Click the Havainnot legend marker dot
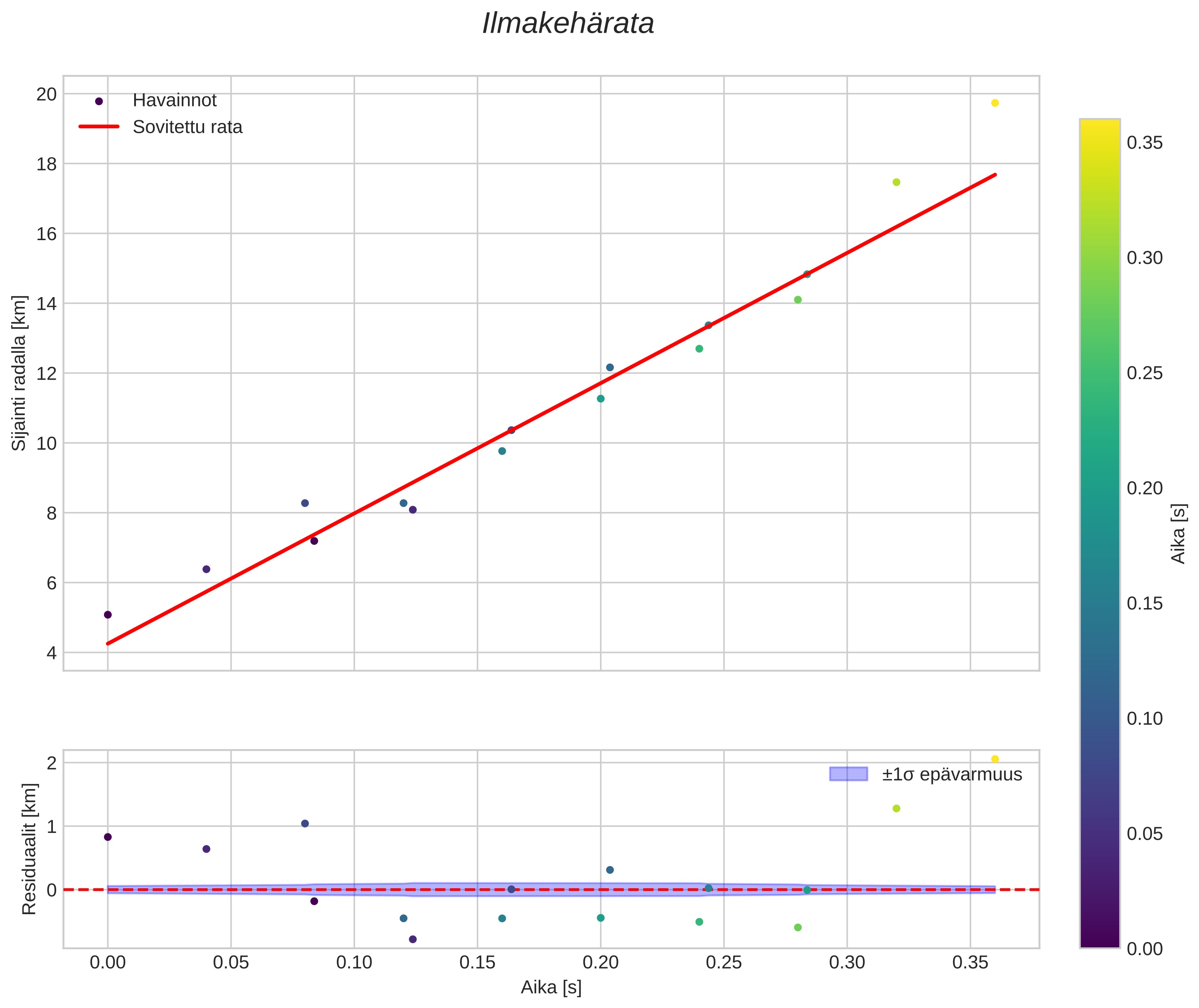 pos(99,101)
